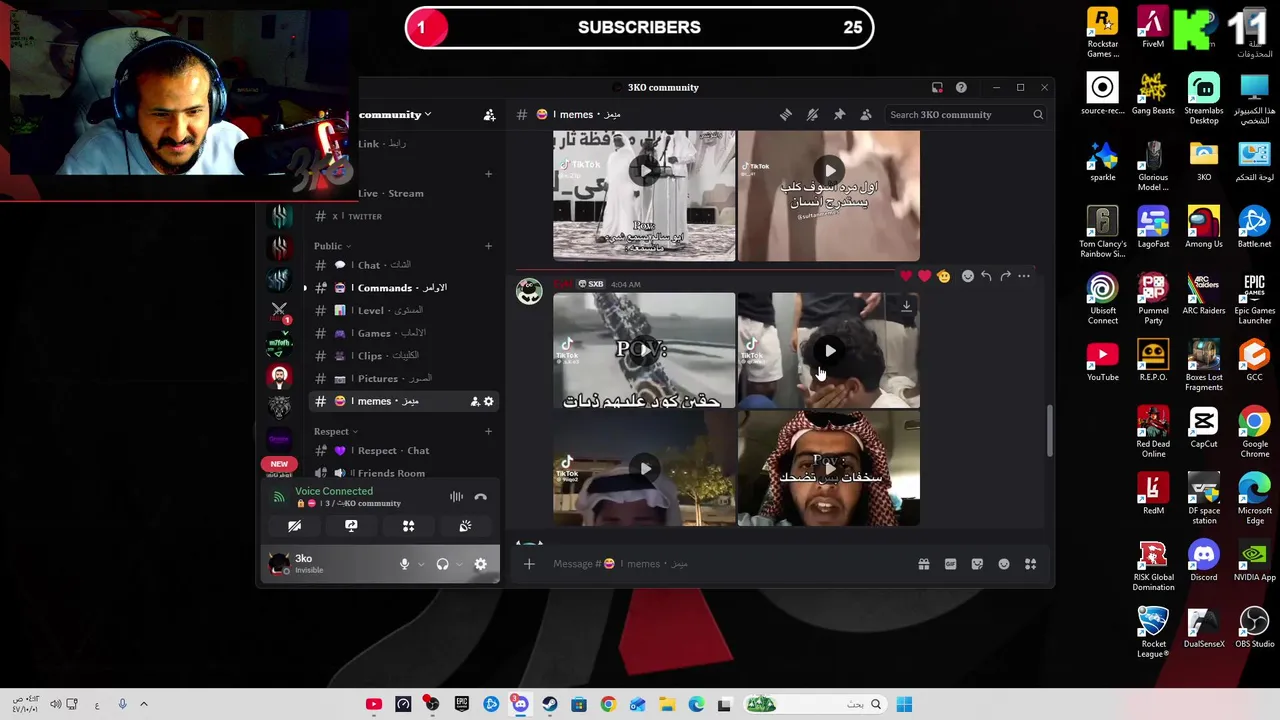Add reaction smiley on hovered message
1280x720 pixels.
click(967, 276)
